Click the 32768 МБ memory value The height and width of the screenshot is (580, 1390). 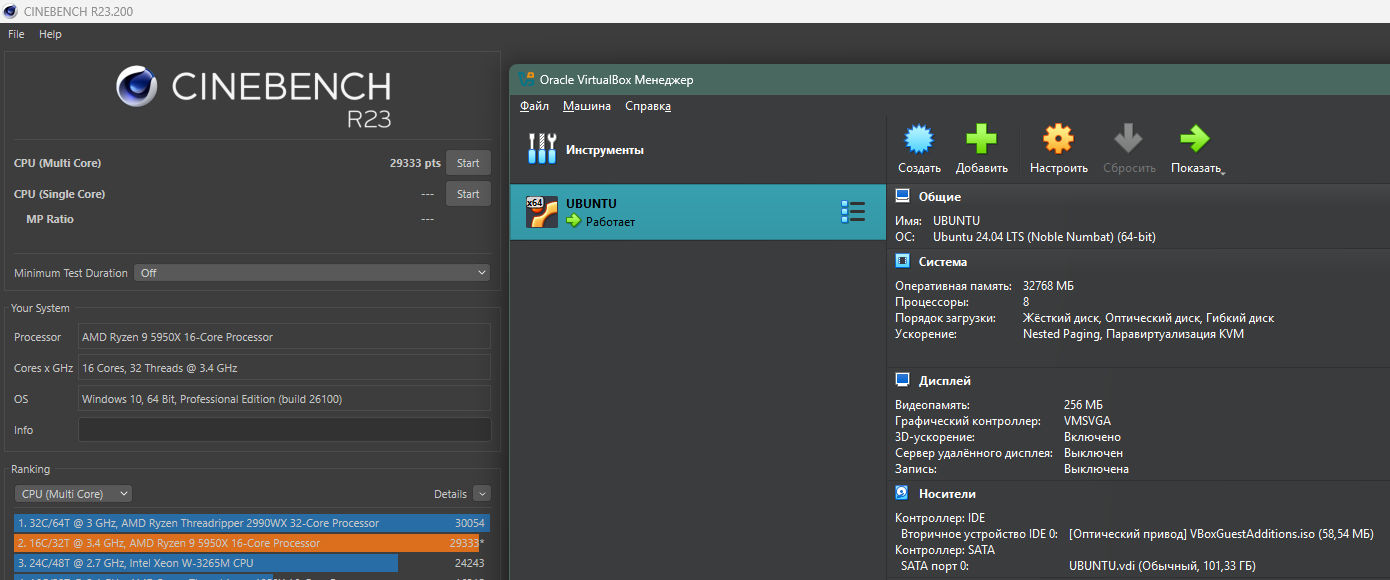point(1048,286)
